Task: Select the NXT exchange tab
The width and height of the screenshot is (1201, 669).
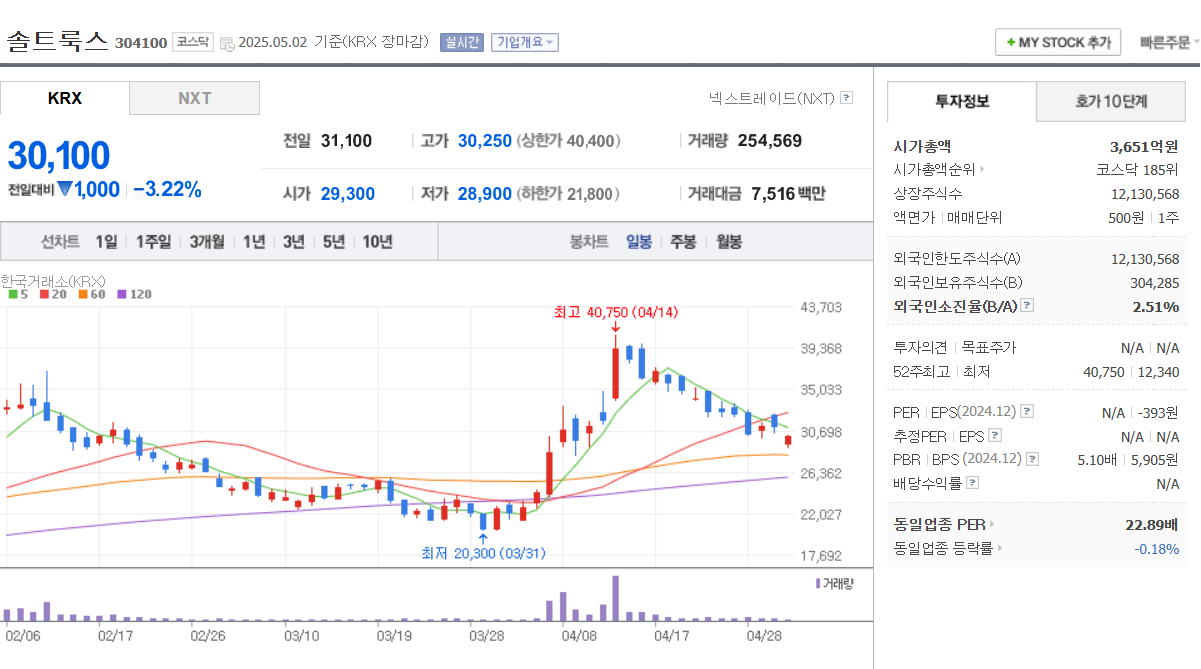Action: [x=194, y=98]
